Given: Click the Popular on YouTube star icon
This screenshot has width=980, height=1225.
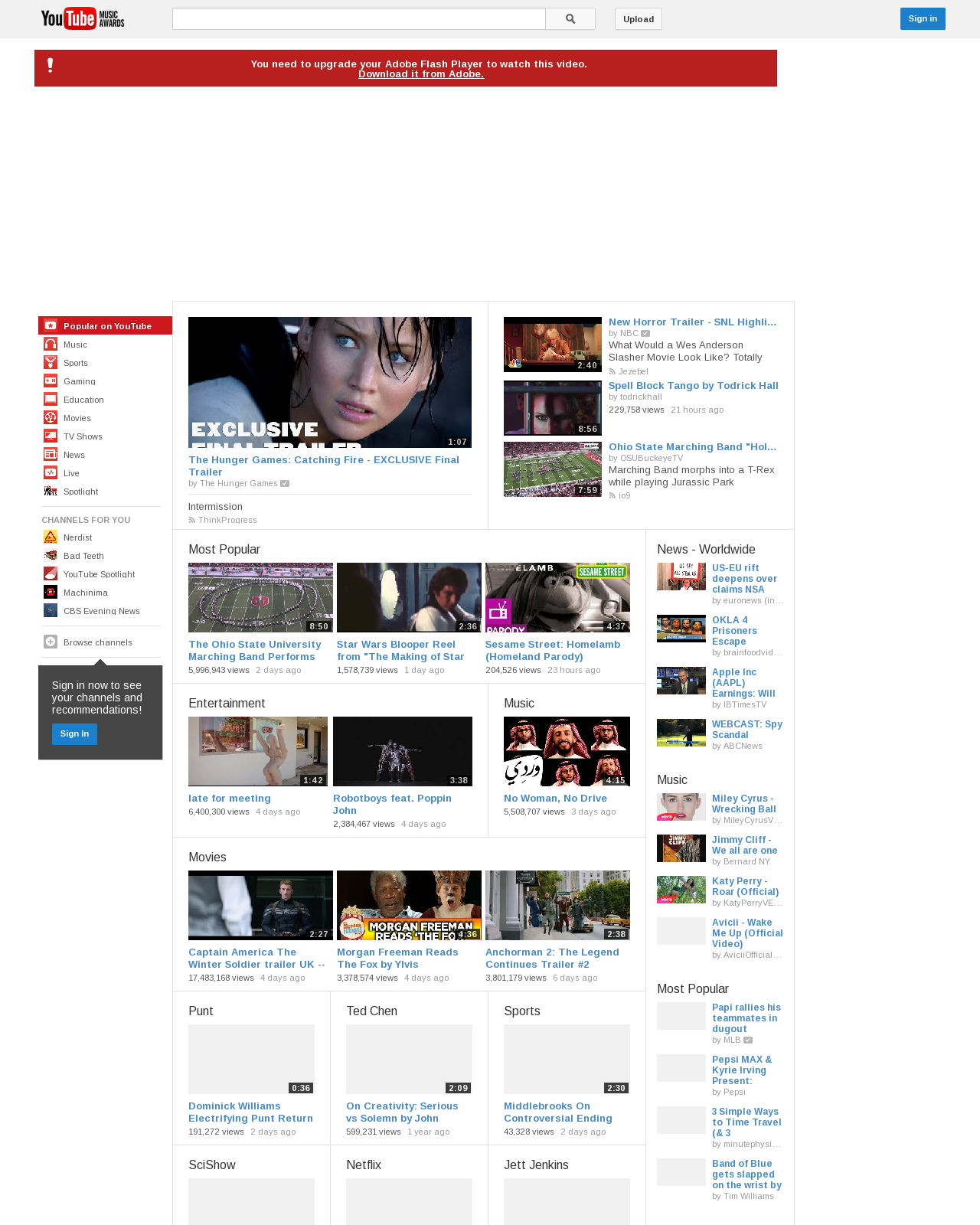Looking at the screenshot, I should 51,325.
